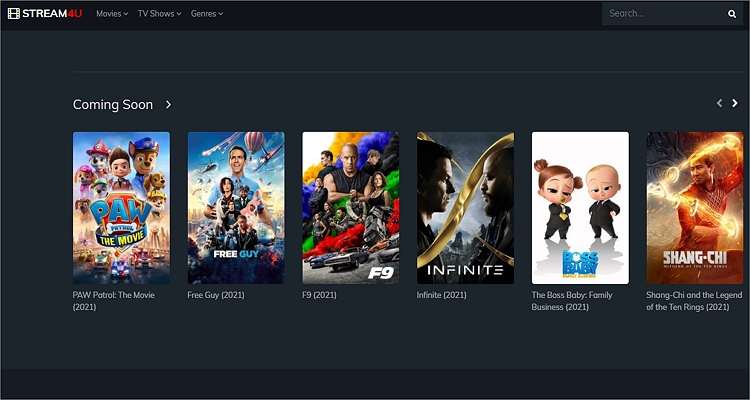Click The Boss Baby: Family Business title
This screenshot has height=400, width=750.
click(572, 301)
